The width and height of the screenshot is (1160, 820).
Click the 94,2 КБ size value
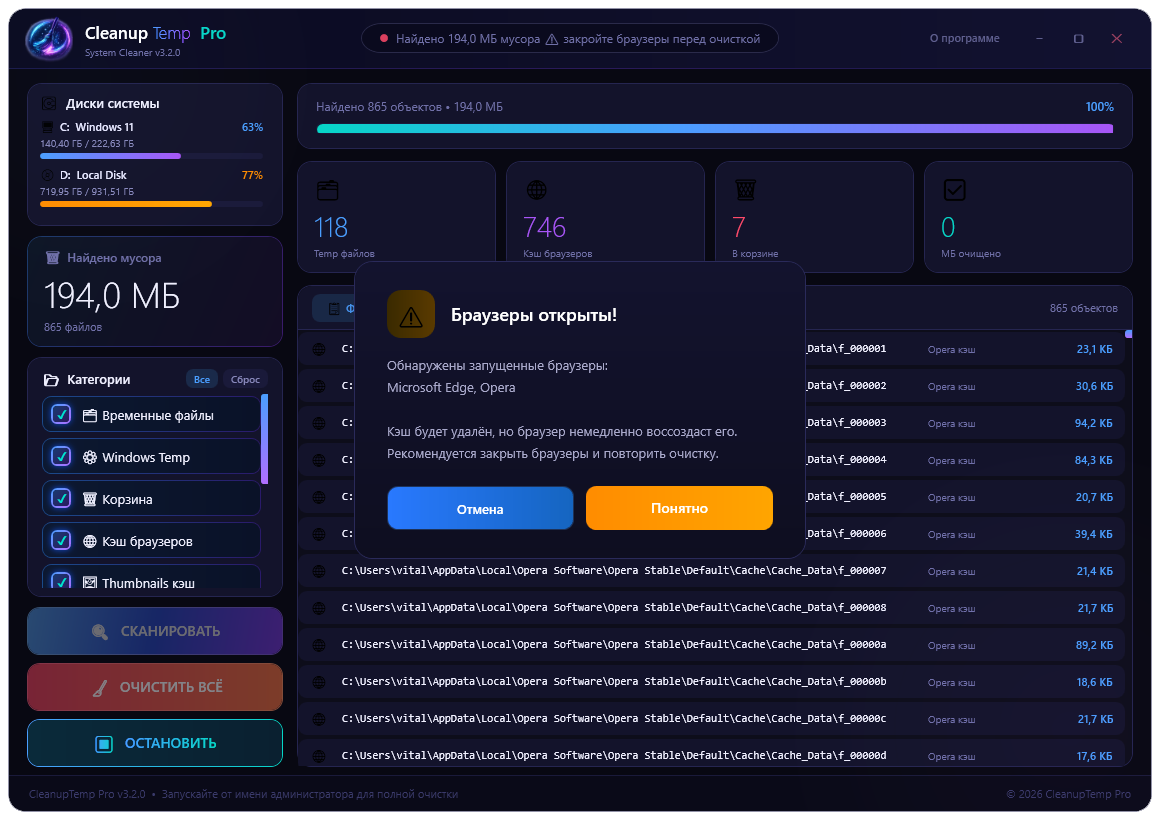(1093, 423)
